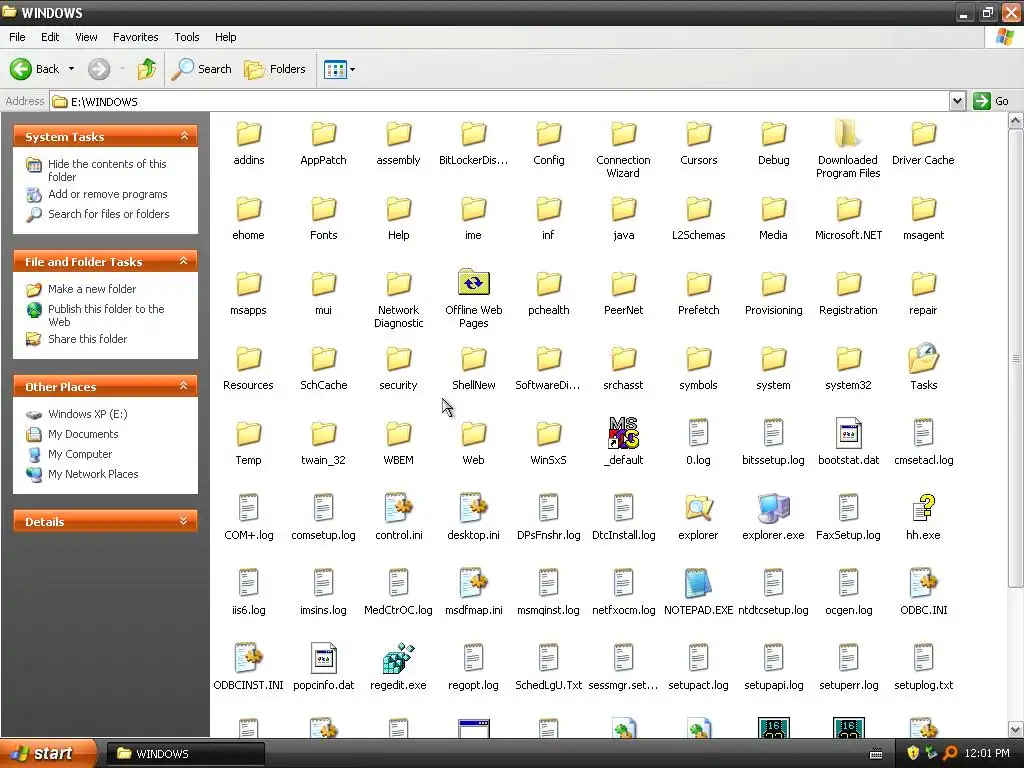Viewport: 1024px width, 768px height.
Task: Click Search for files or folders
Action: click(108, 214)
